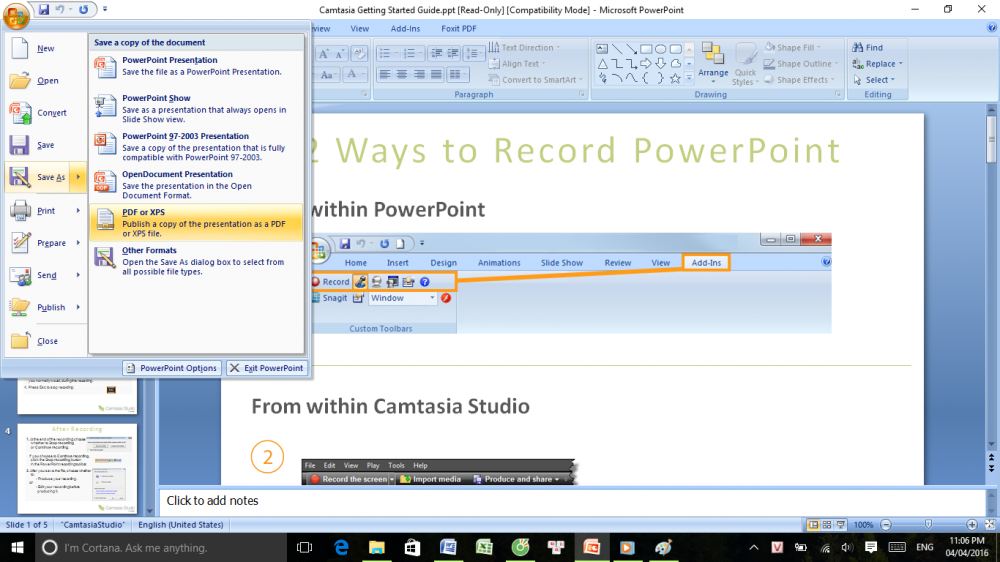The height and width of the screenshot is (562, 1000).
Task: Open the View ribbon tab
Action: 360,29
